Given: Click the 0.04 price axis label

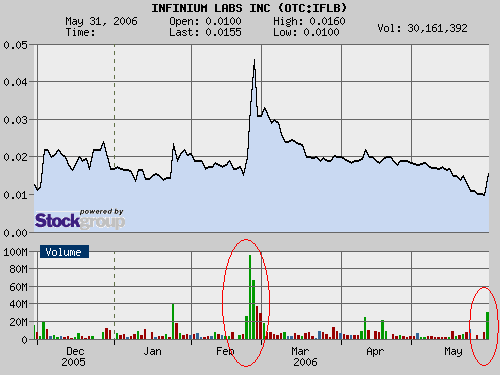Looking at the screenshot, I should [x=15, y=82].
